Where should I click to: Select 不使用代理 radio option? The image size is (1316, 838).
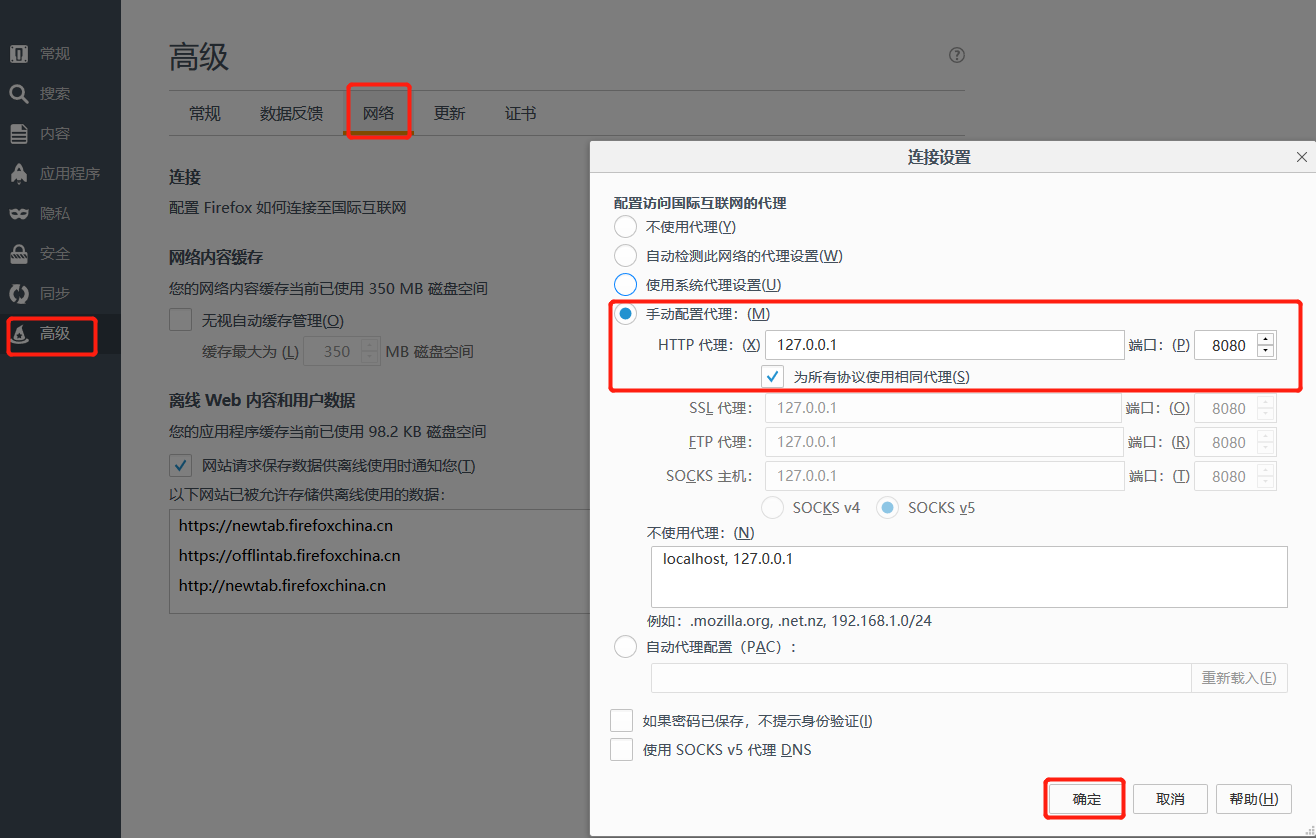pyautogui.click(x=625, y=227)
